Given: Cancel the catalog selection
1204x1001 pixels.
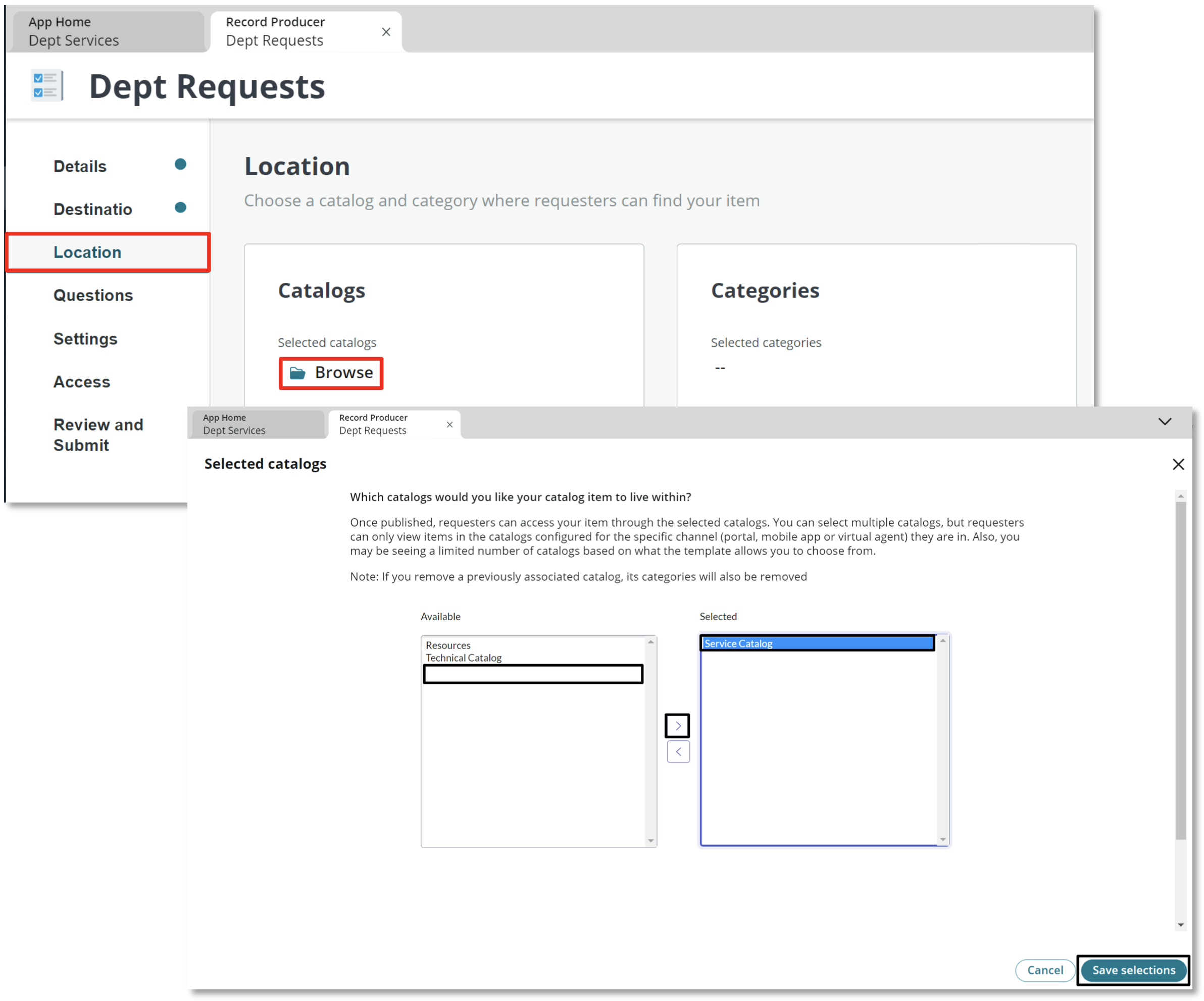Looking at the screenshot, I should pyautogui.click(x=1044, y=970).
